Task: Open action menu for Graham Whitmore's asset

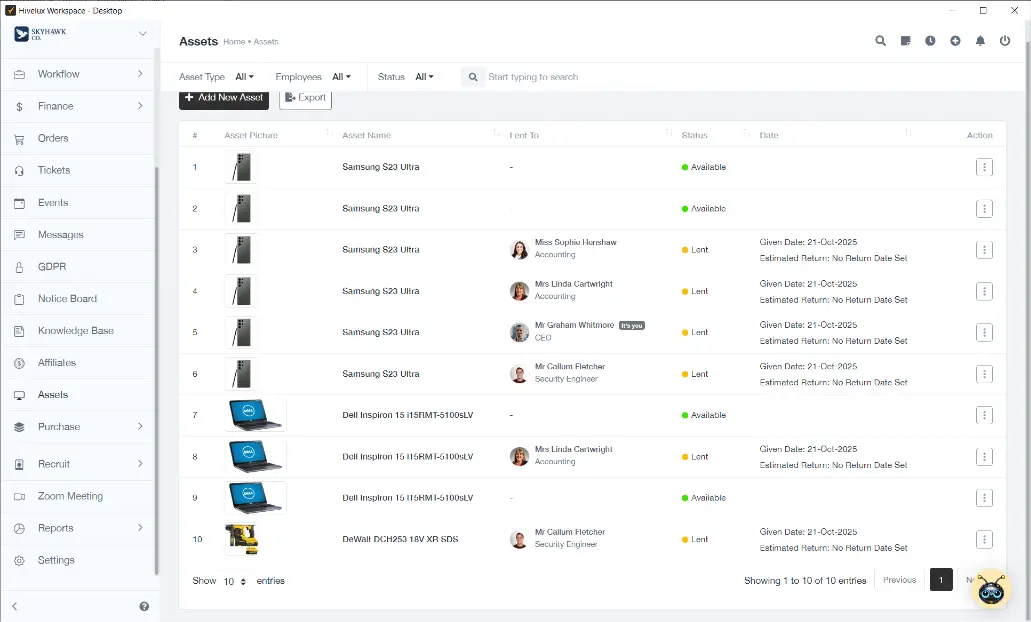Action: click(984, 333)
